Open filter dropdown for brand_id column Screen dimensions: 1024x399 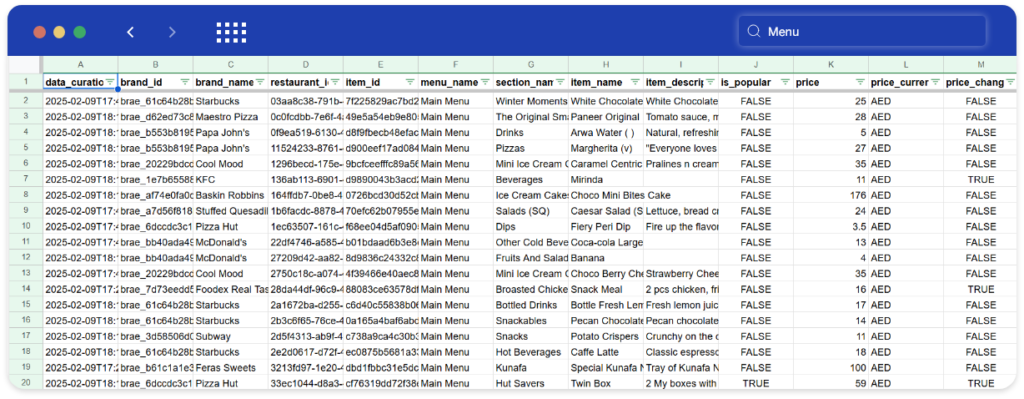click(185, 82)
